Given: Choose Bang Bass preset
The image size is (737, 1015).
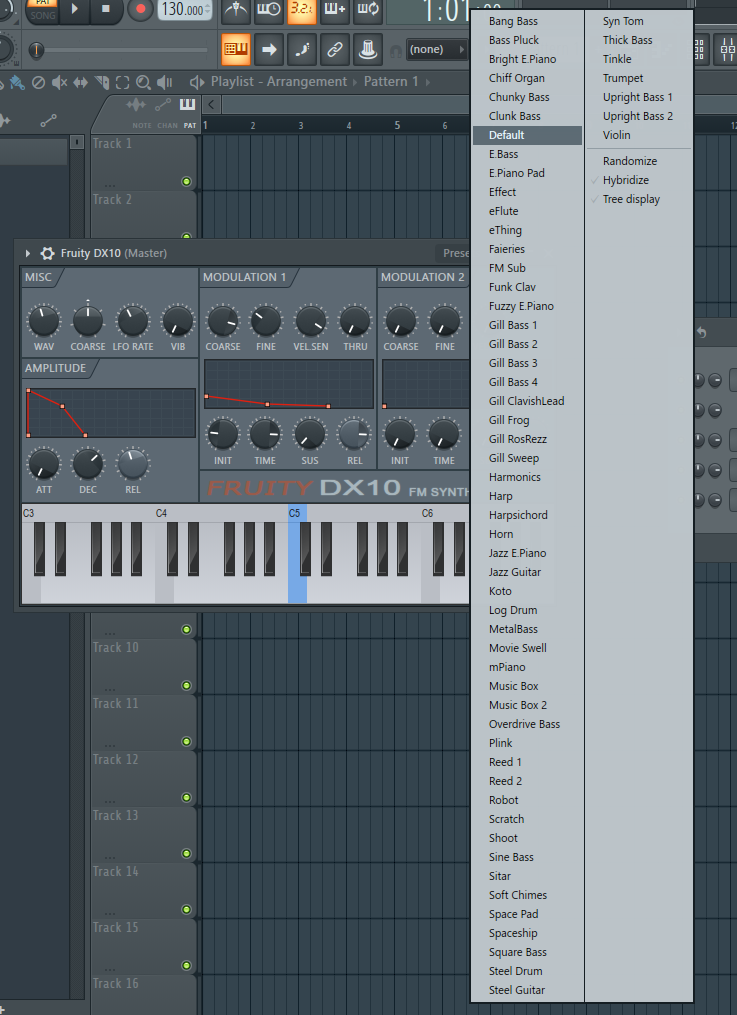Looking at the screenshot, I should pyautogui.click(x=527, y=21).
